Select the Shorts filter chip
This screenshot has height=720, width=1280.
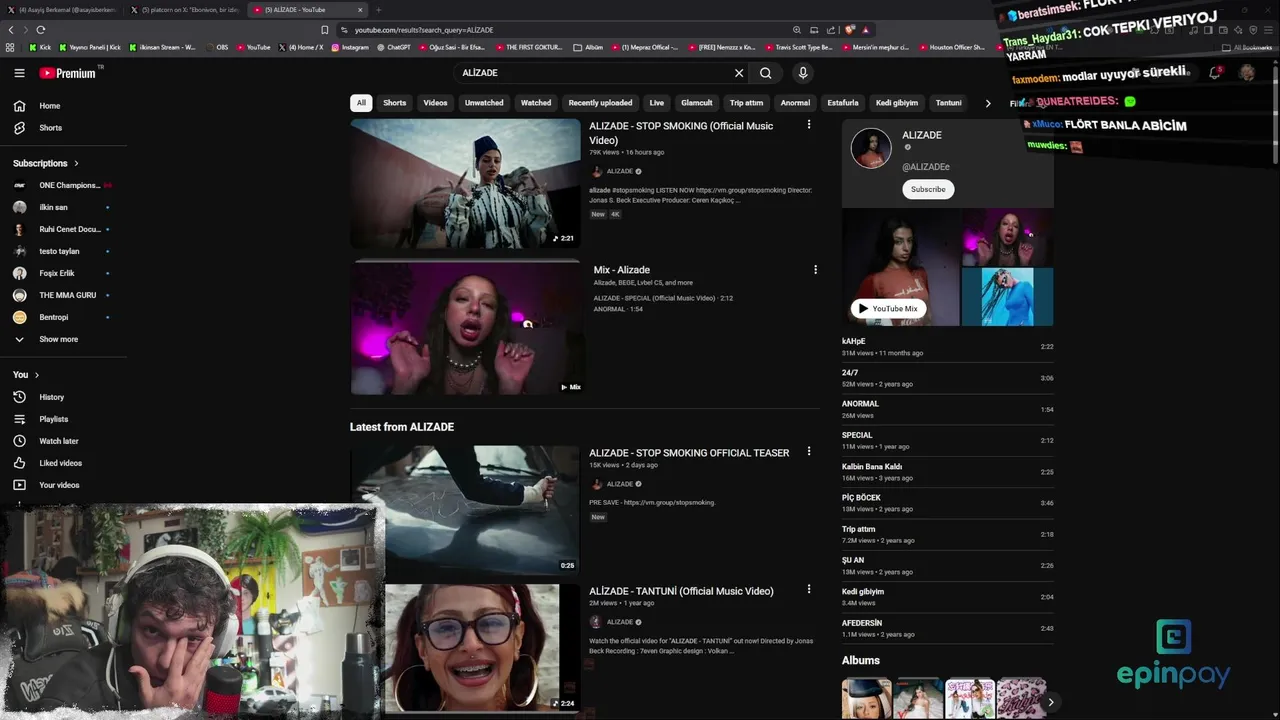tap(395, 103)
